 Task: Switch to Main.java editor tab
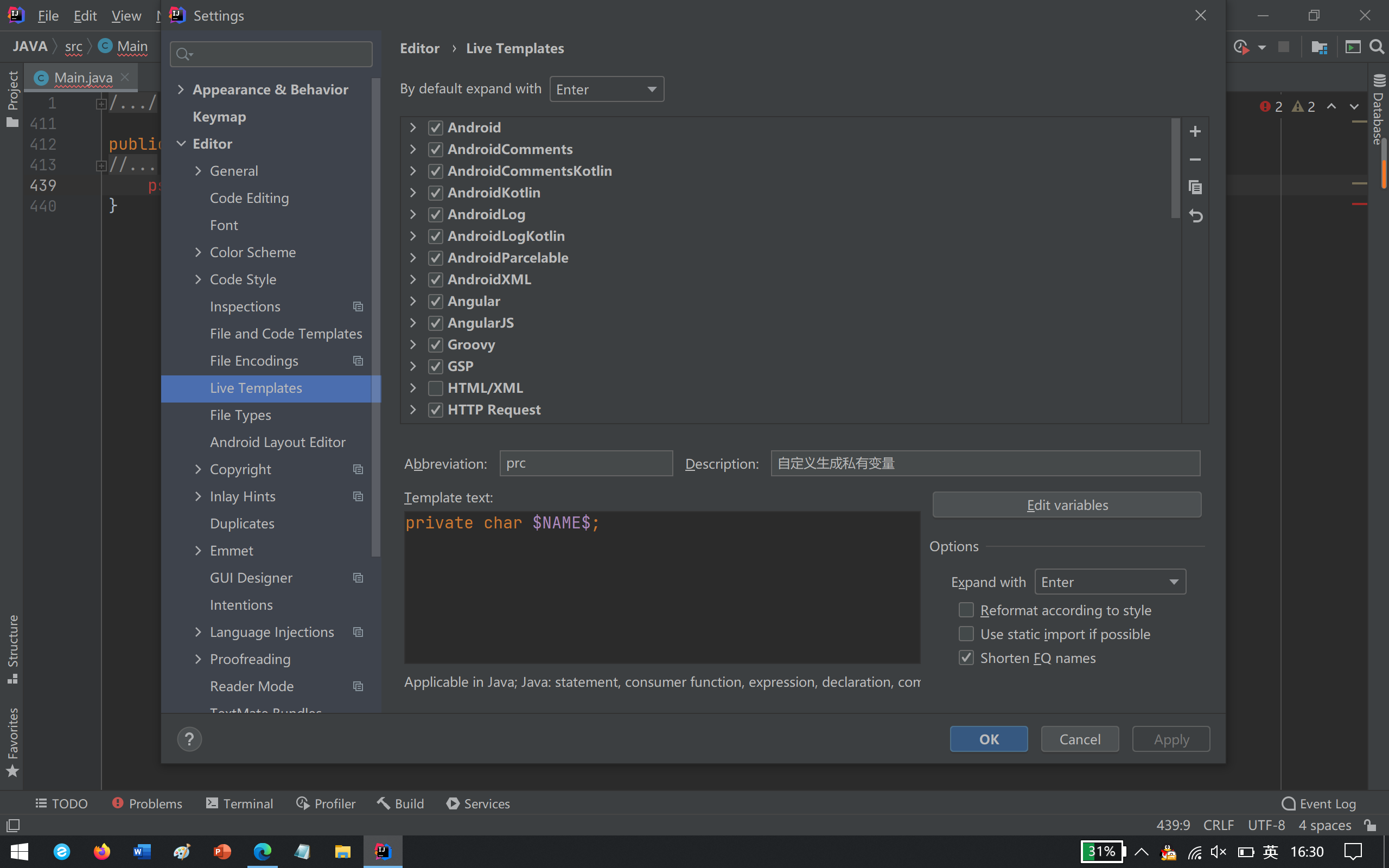pyautogui.click(x=82, y=78)
